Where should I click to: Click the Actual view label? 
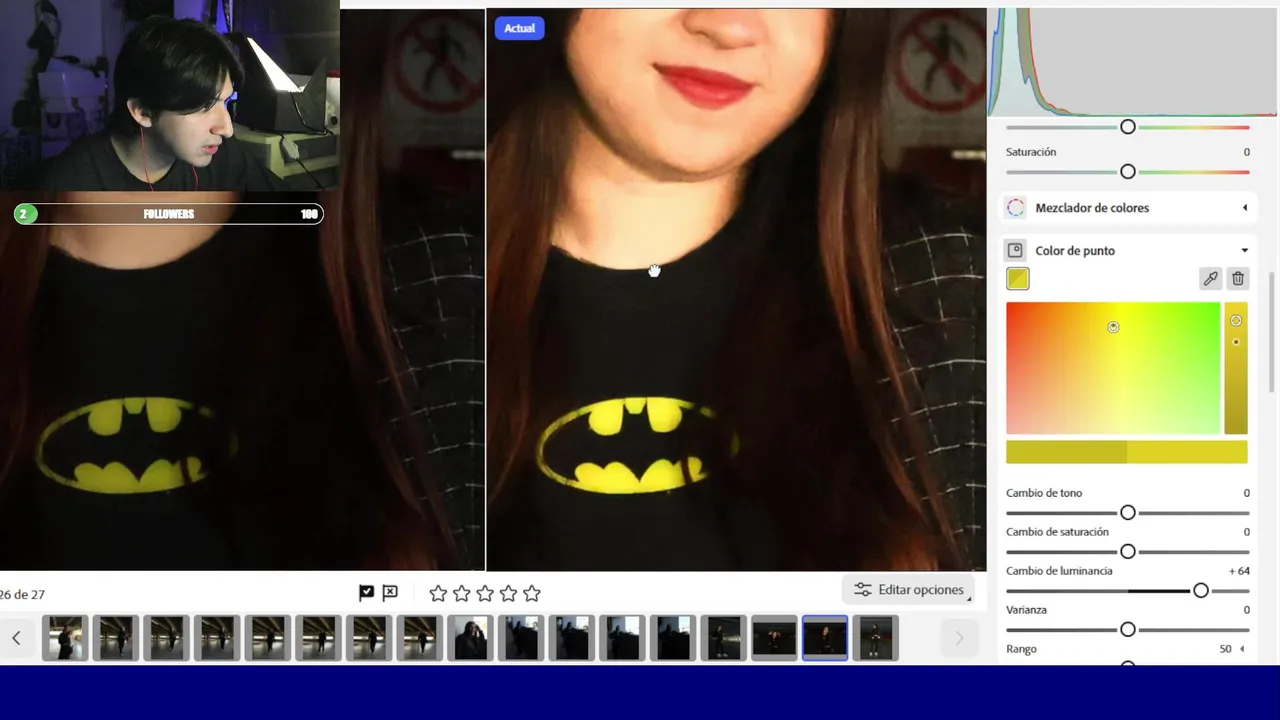(x=519, y=28)
